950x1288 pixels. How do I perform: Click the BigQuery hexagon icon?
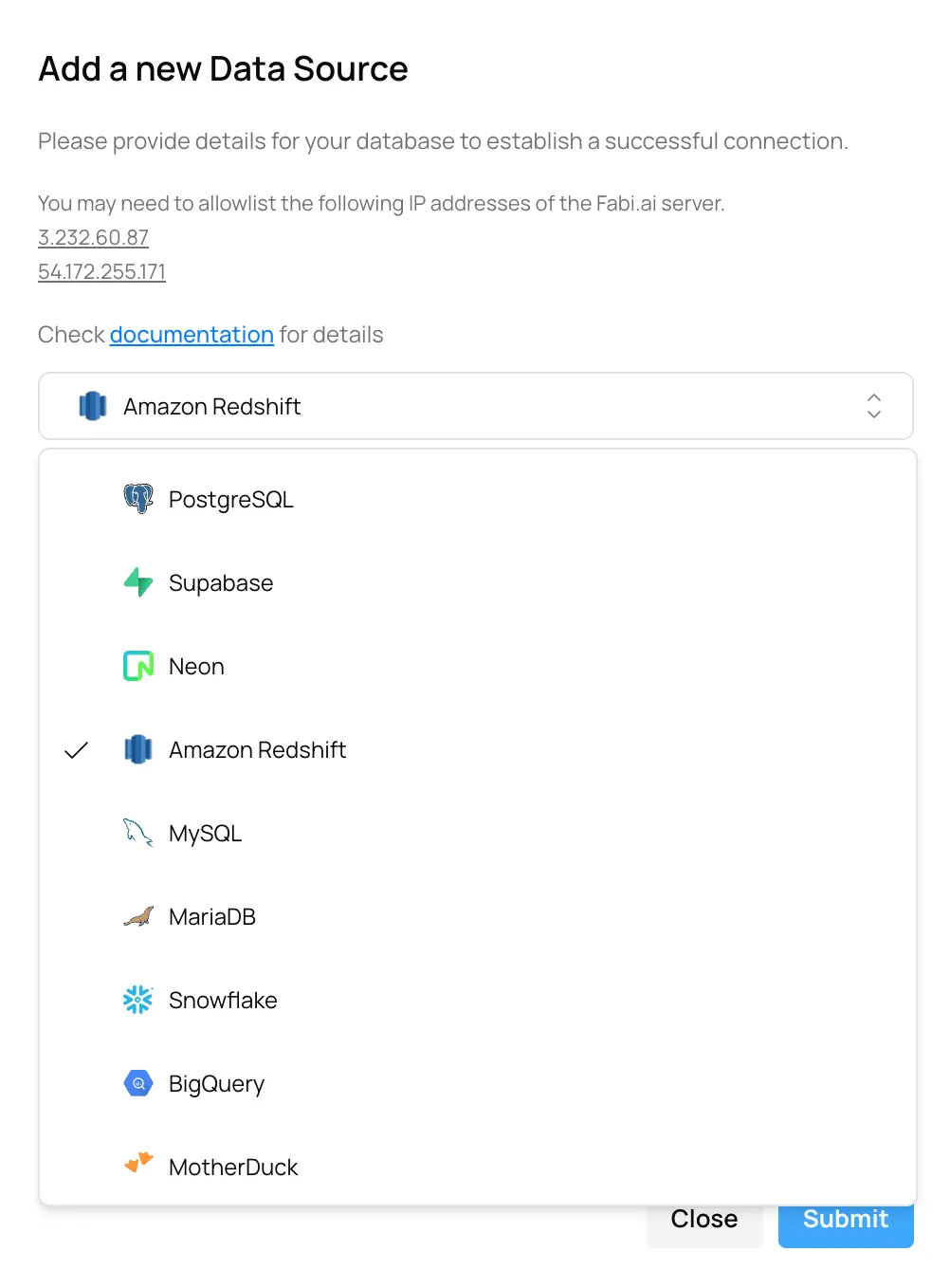(x=138, y=1083)
